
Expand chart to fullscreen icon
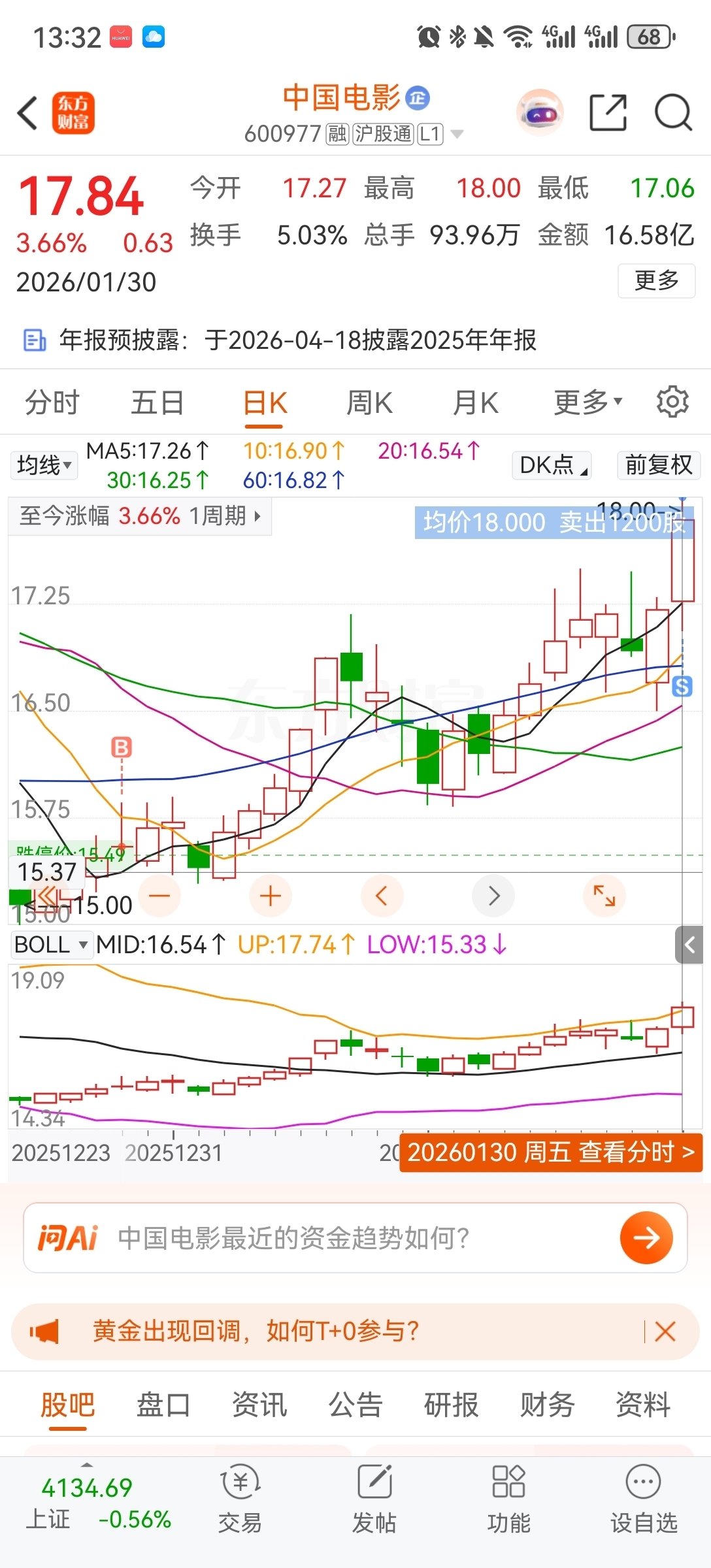click(x=604, y=895)
